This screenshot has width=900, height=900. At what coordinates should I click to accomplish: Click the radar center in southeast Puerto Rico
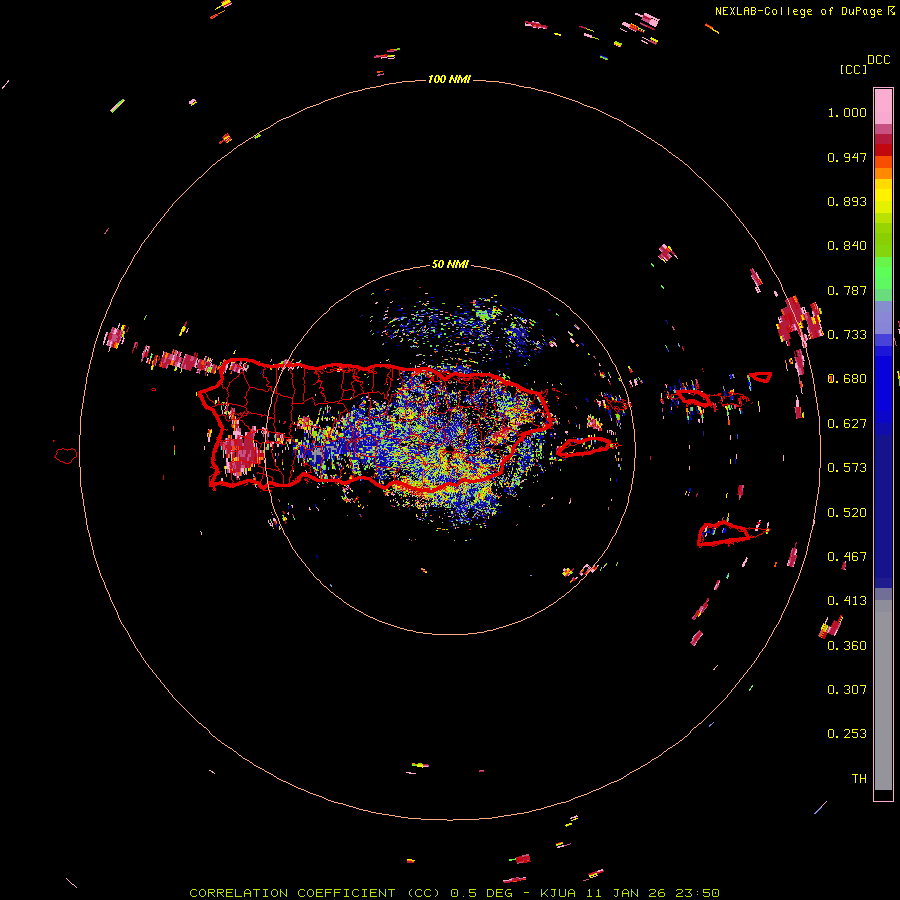[x=449, y=451]
